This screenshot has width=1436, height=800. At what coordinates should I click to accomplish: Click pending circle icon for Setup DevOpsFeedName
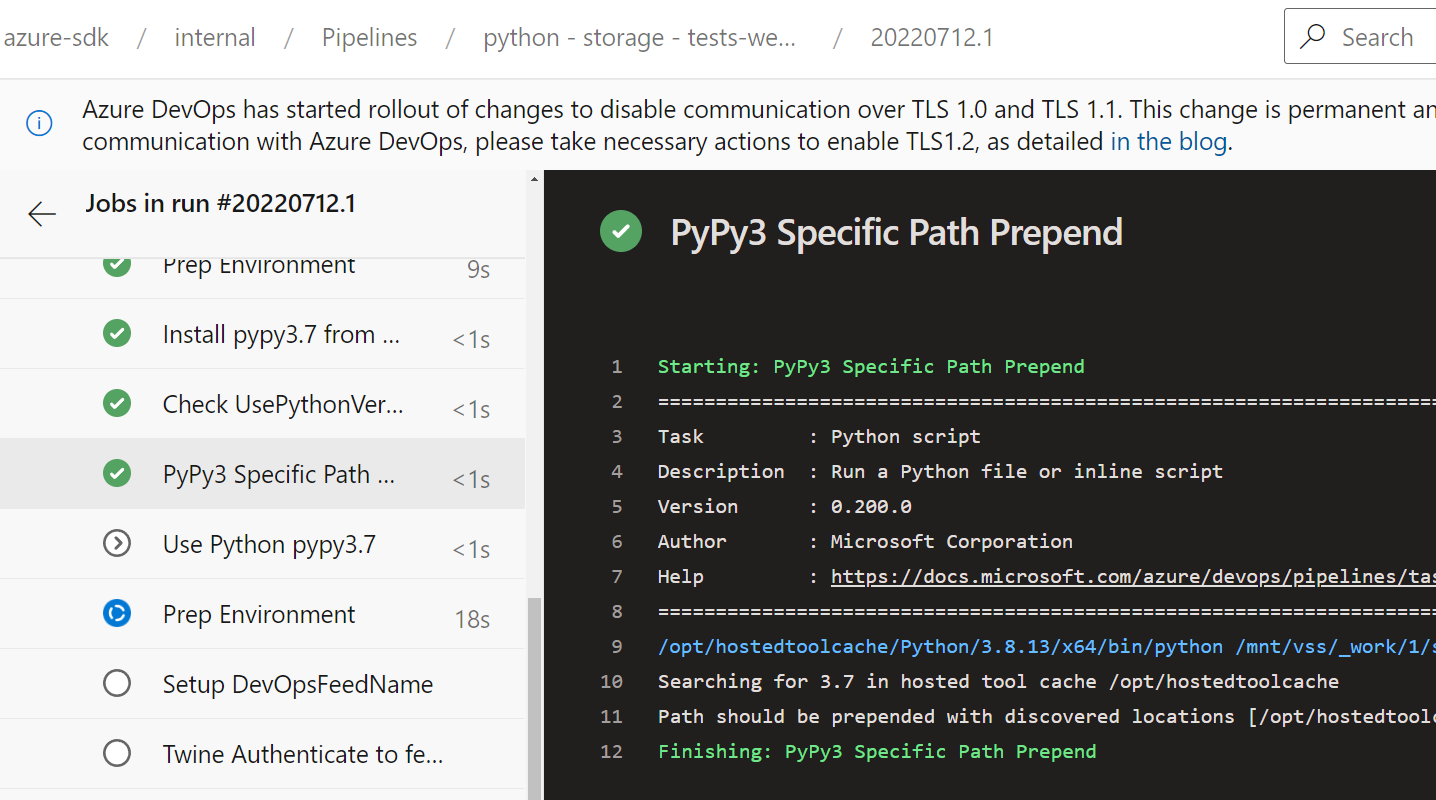[x=117, y=683]
